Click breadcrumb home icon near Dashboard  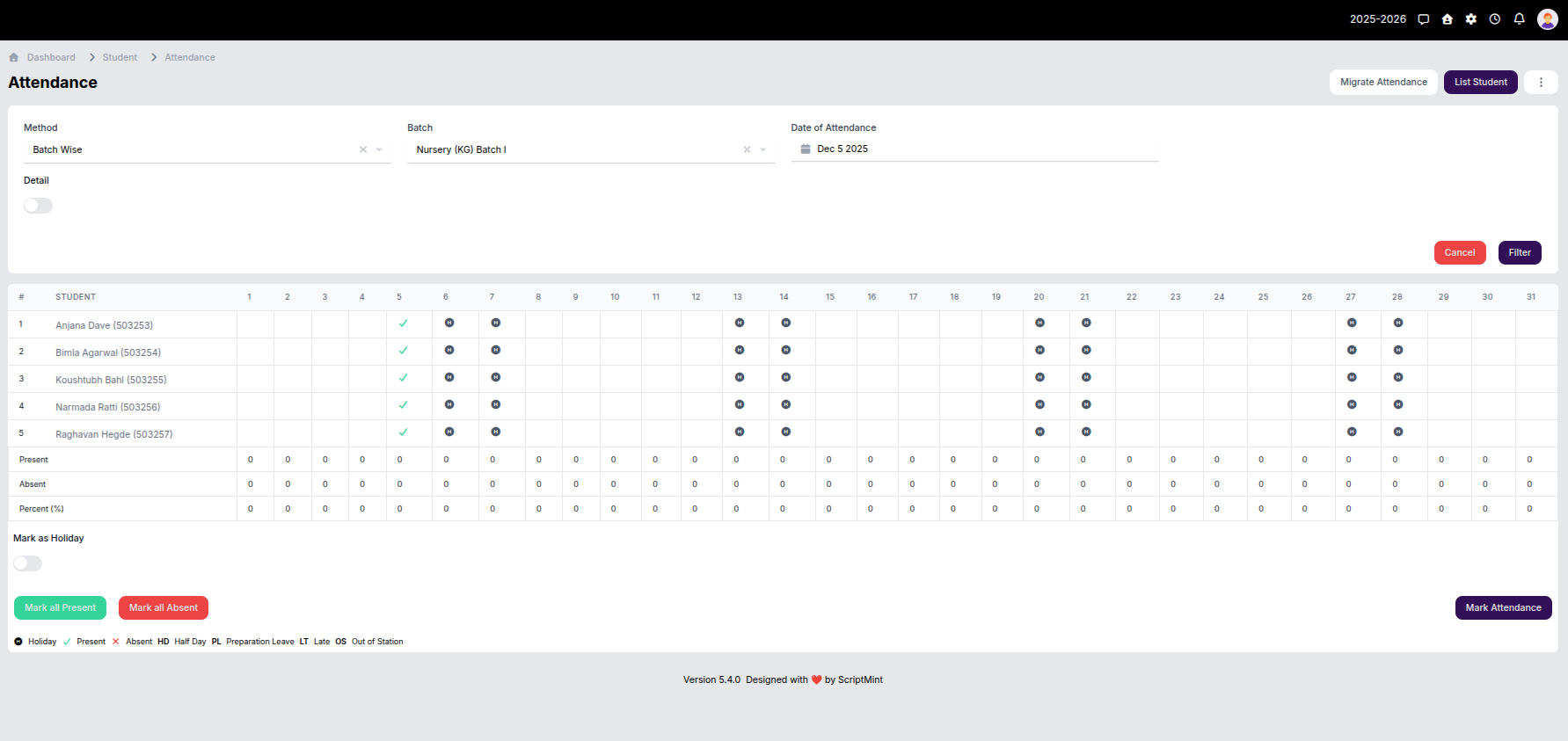pyautogui.click(x=14, y=57)
